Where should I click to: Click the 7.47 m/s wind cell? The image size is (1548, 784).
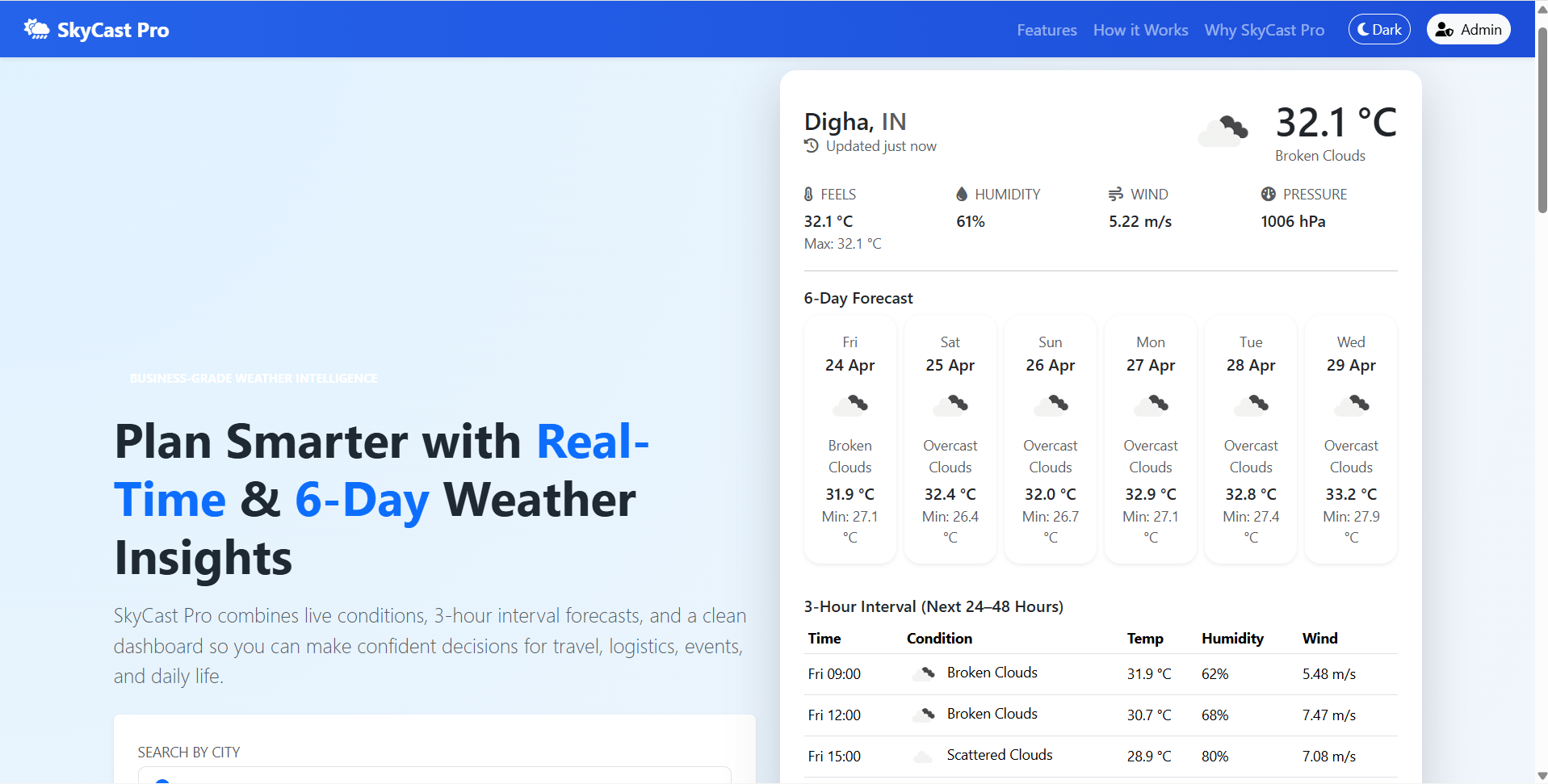tap(1329, 715)
